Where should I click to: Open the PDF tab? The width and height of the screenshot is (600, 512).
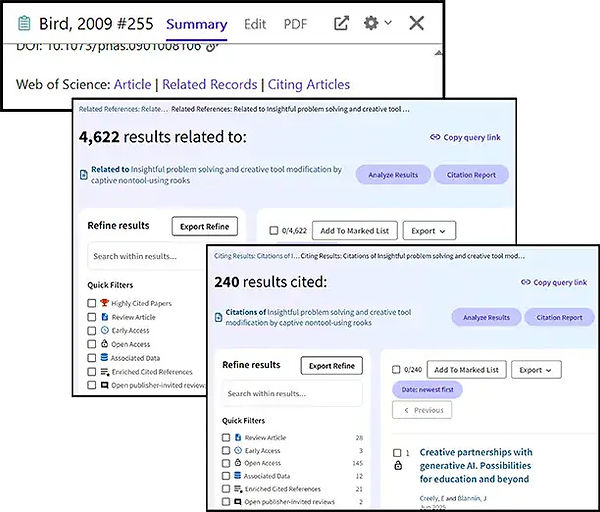coord(295,24)
